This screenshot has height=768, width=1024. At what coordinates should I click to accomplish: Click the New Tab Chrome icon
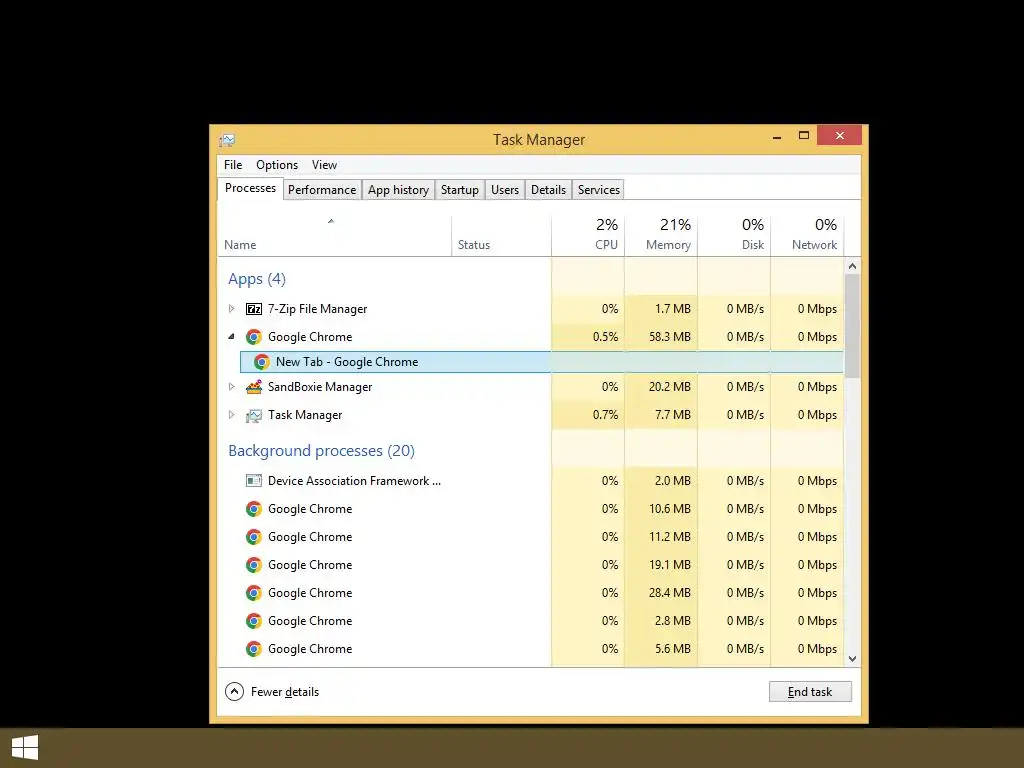(261, 362)
